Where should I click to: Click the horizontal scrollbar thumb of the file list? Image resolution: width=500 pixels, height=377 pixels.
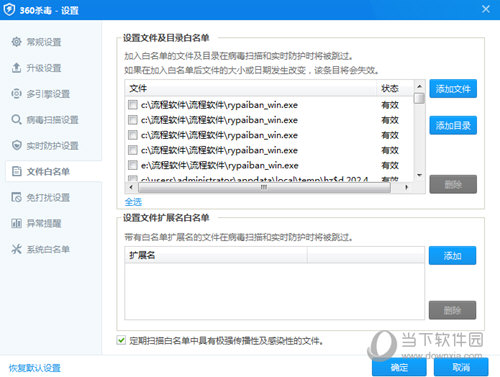[x=264, y=187]
